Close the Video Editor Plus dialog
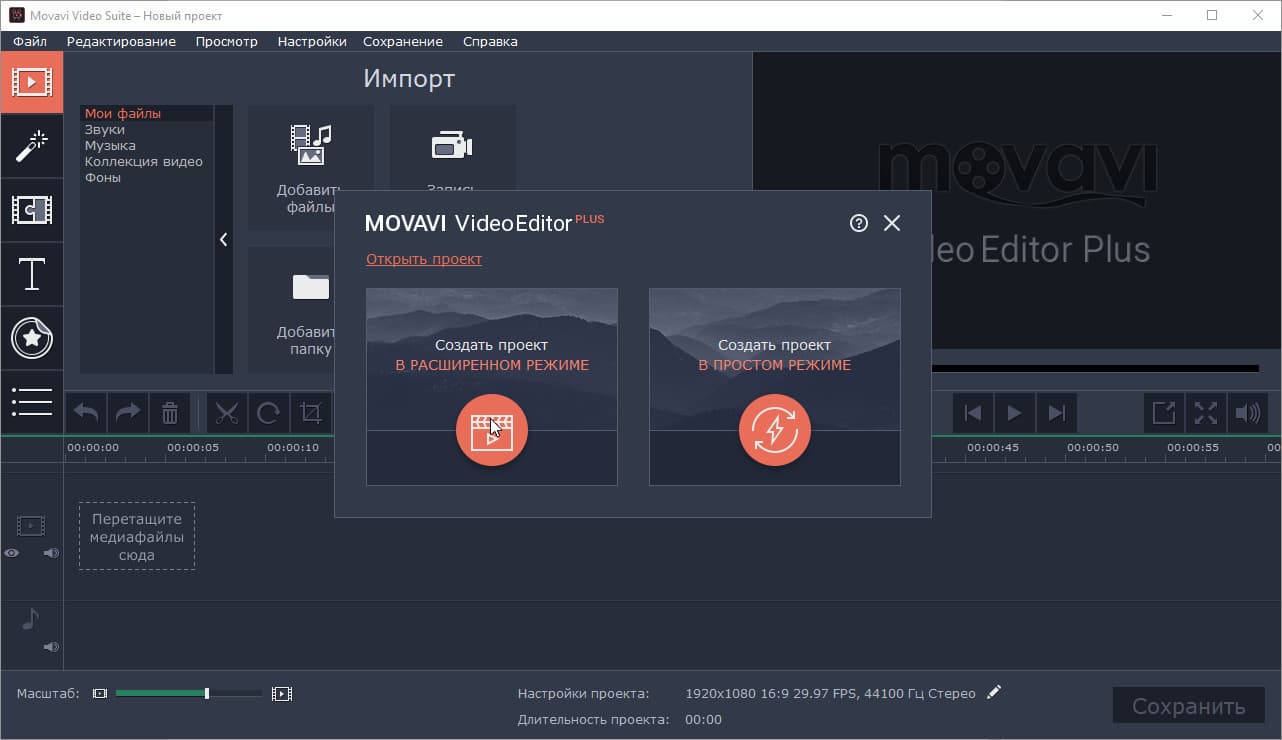 (892, 223)
